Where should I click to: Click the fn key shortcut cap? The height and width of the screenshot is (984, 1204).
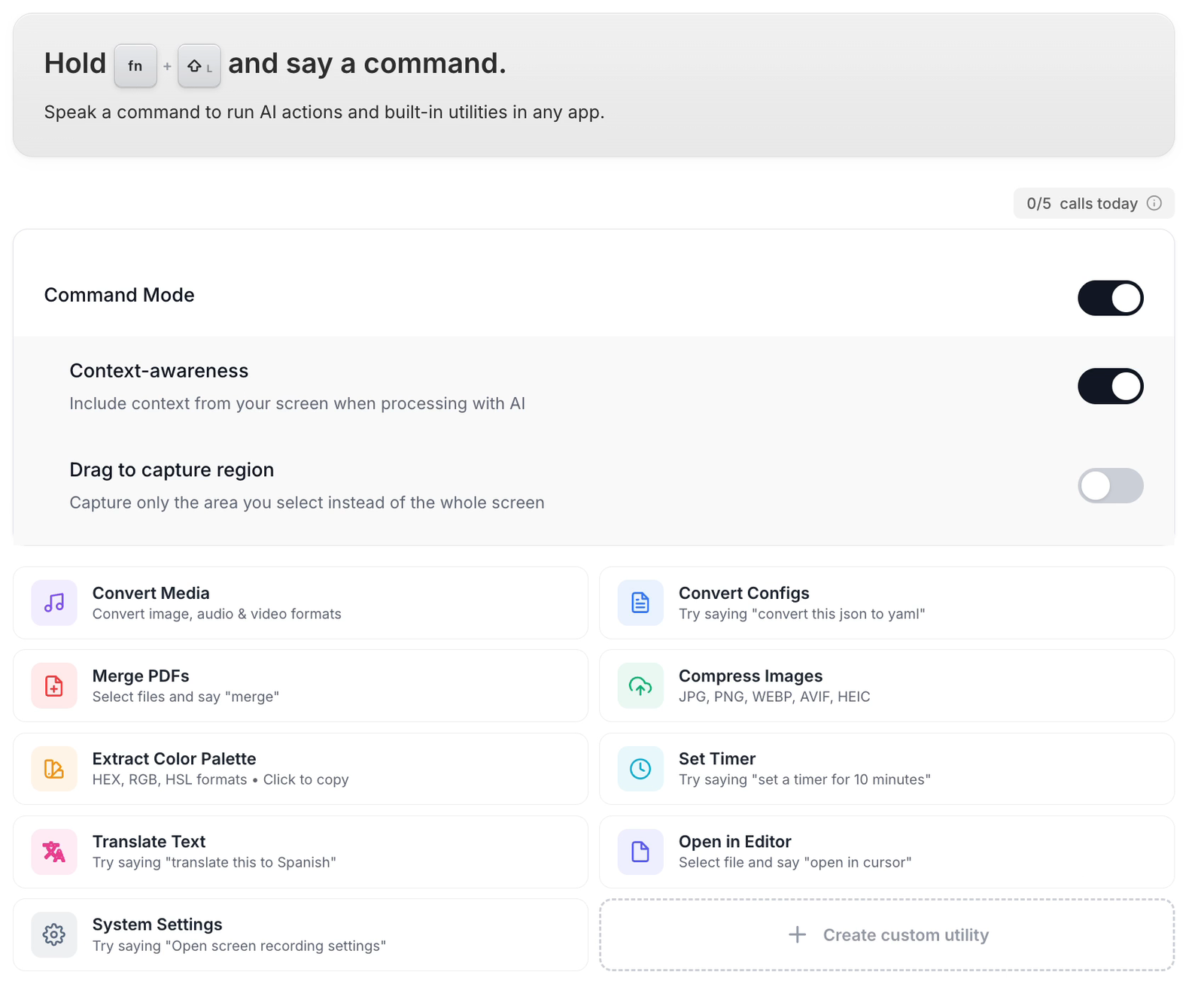click(x=135, y=65)
